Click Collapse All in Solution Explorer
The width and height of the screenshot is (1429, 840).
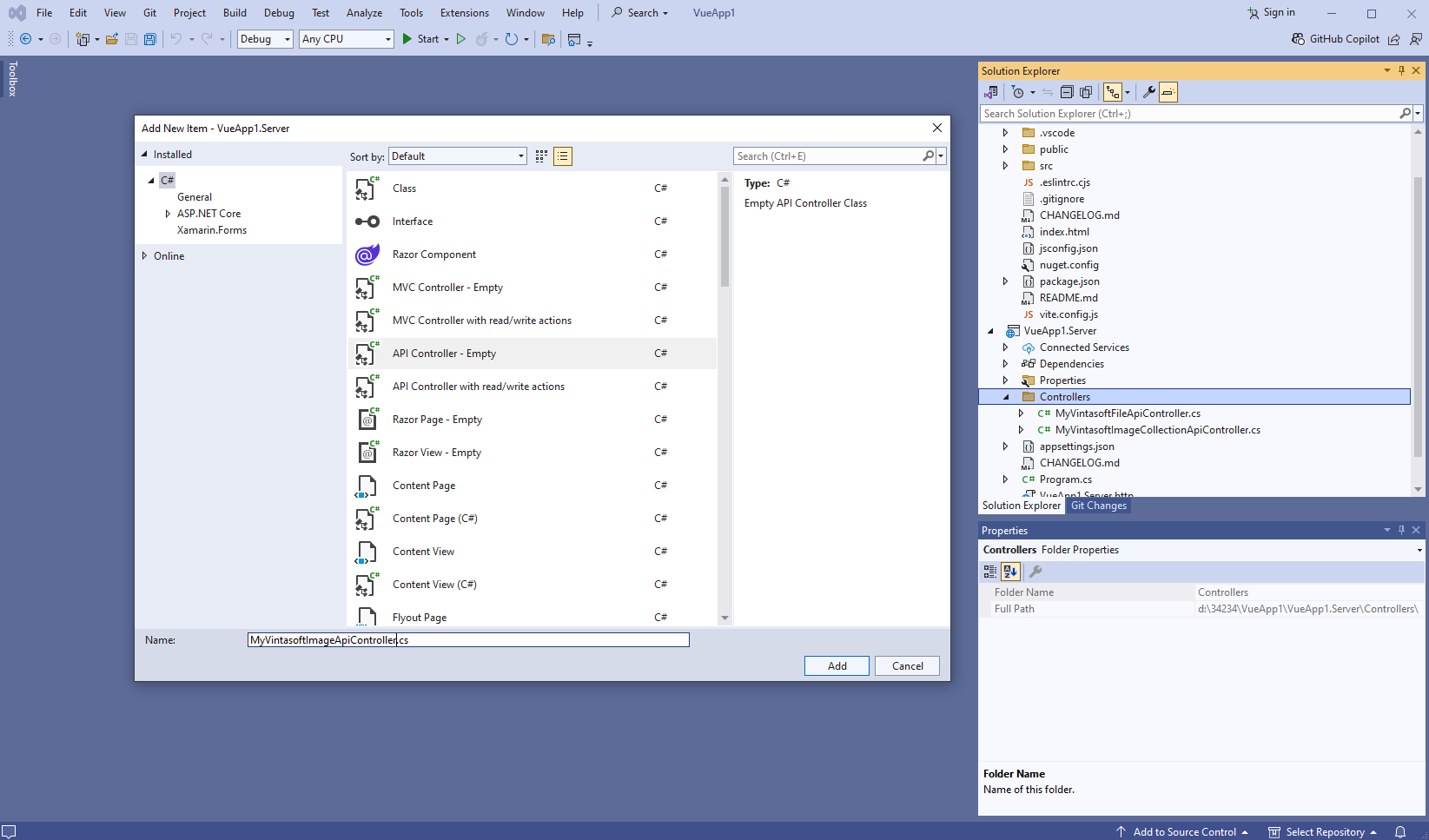click(1067, 92)
